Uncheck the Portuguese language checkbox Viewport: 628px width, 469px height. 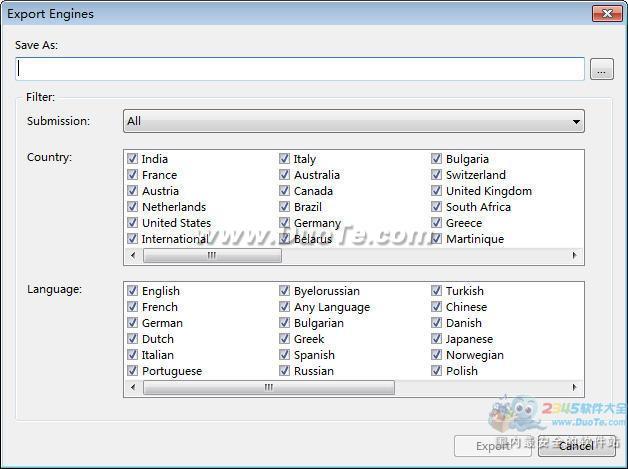(x=133, y=371)
